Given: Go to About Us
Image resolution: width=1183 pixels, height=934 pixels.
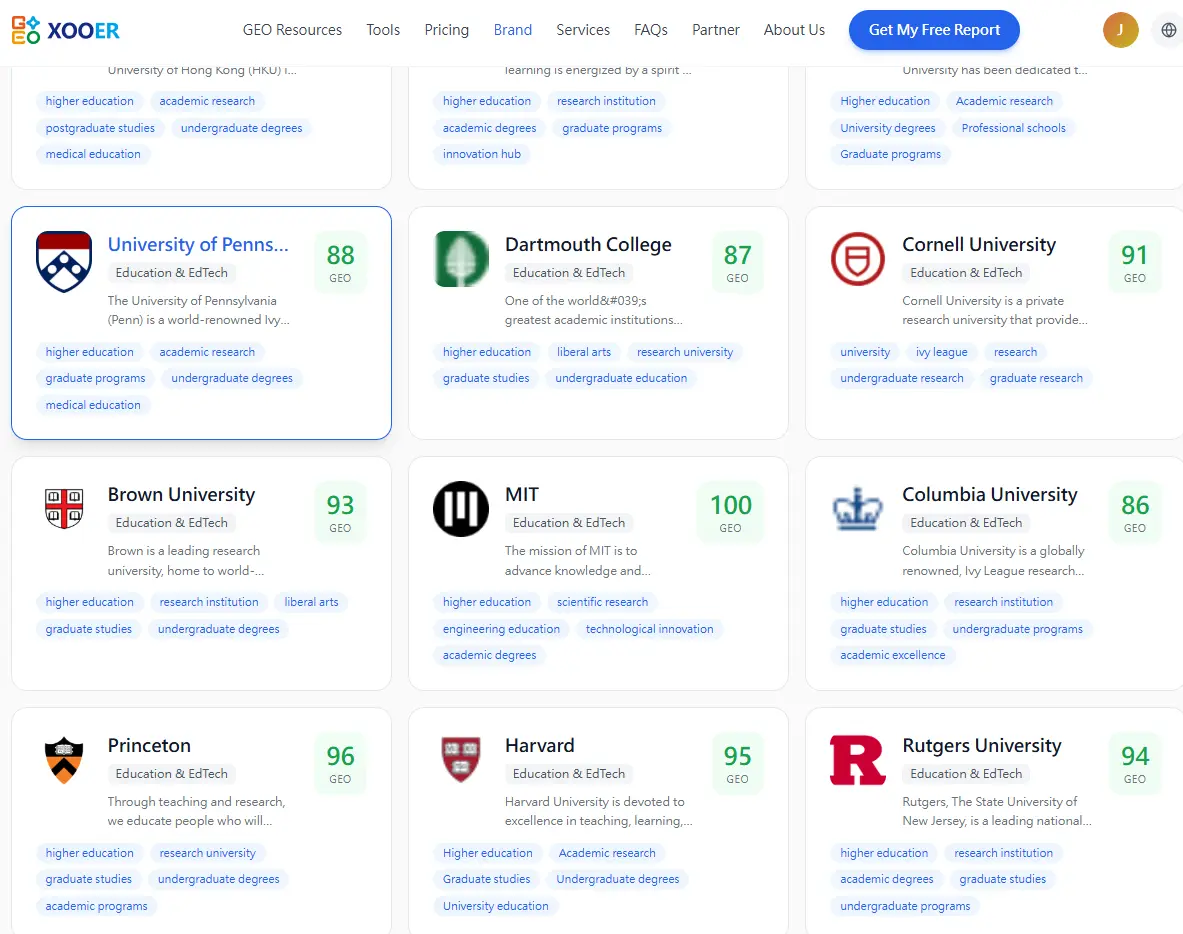Looking at the screenshot, I should click(x=794, y=30).
